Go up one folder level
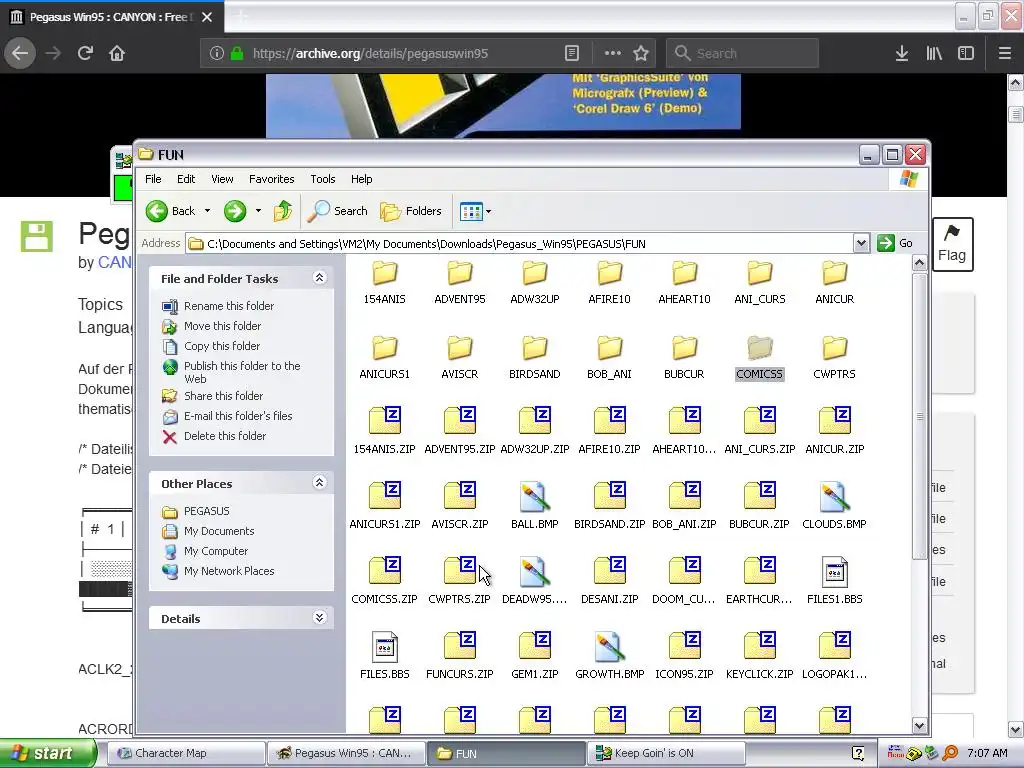This screenshot has width=1024, height=768. click(283, 211)
